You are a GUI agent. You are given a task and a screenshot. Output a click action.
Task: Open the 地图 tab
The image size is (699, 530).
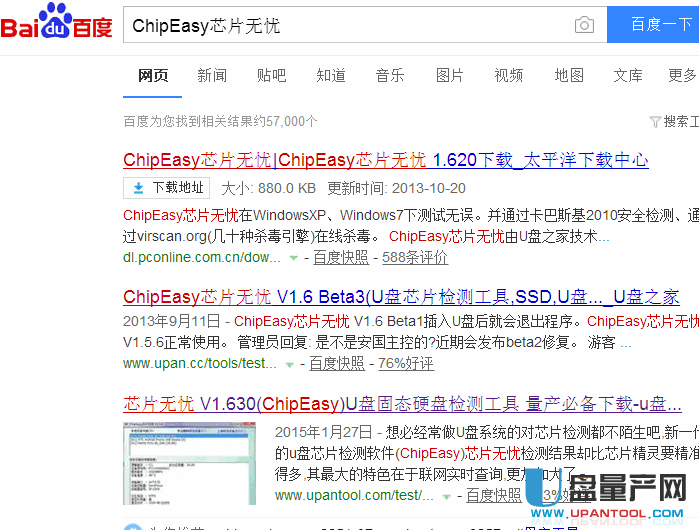pos(569,75)
